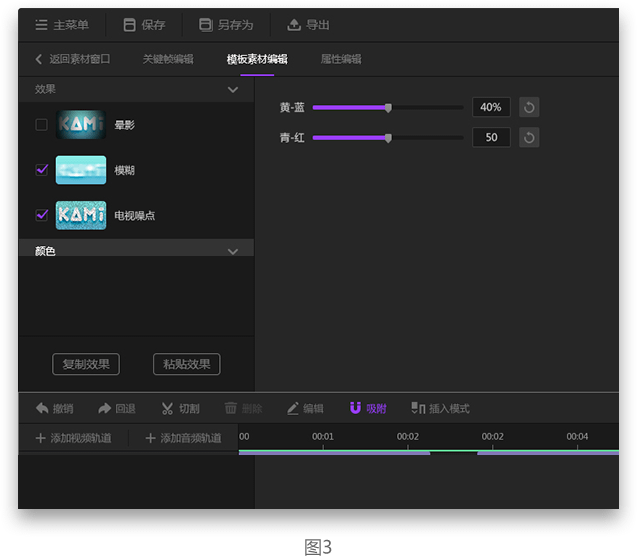Click the 40% value field for 黄-蓝
The height and width of the screenshot is (556, 637).
(x=491, y=107)
